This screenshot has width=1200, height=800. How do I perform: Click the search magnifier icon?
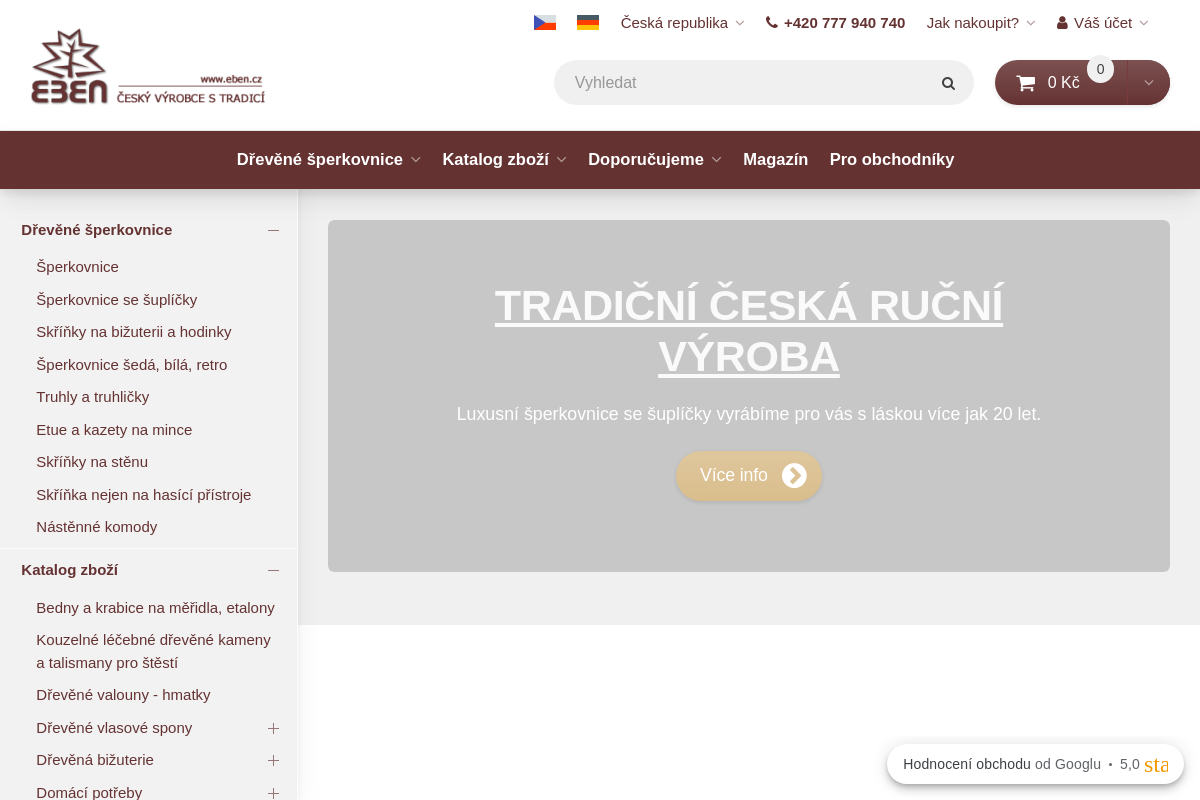click(948, 83)
